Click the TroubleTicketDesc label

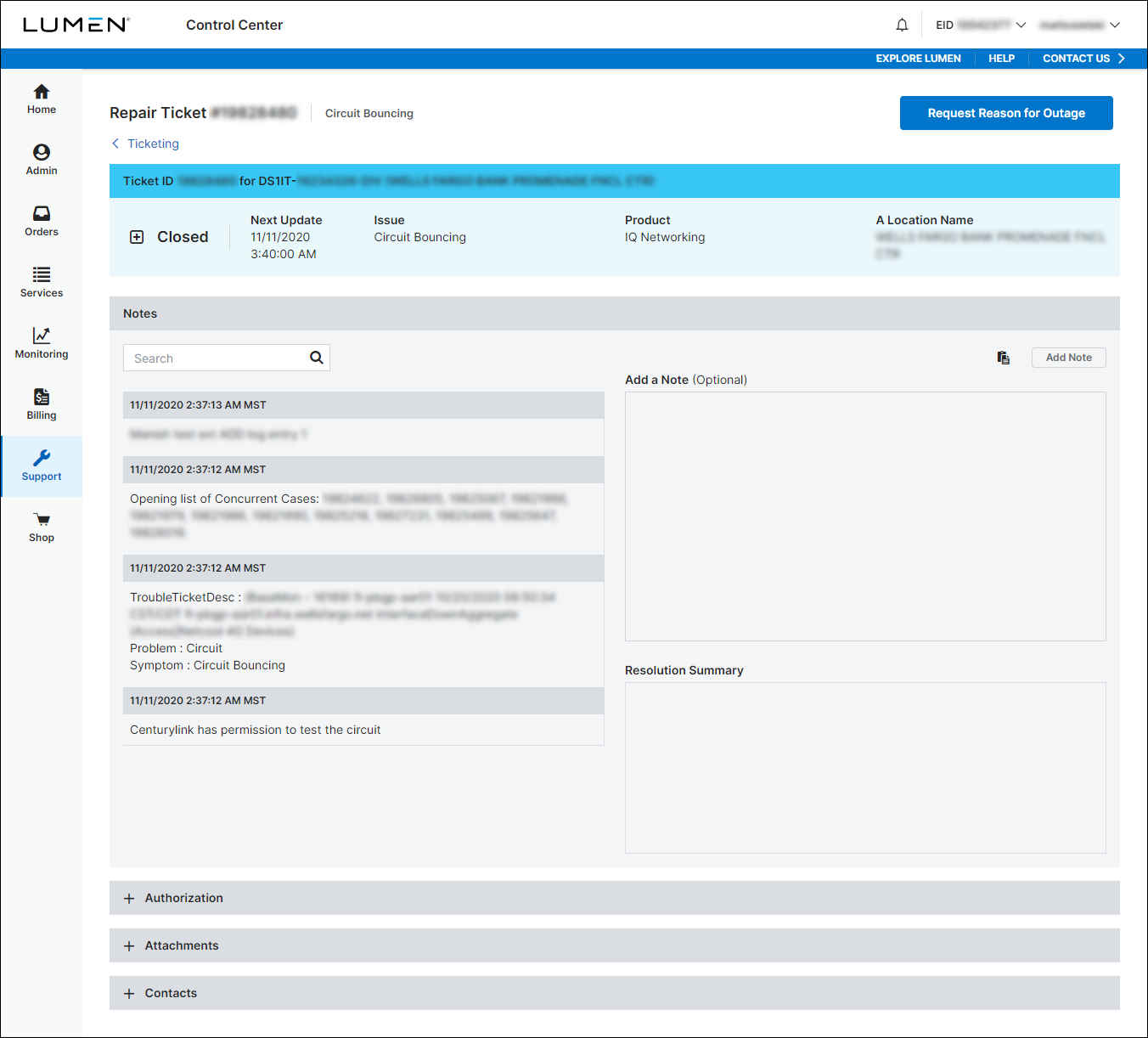(185, 597)
